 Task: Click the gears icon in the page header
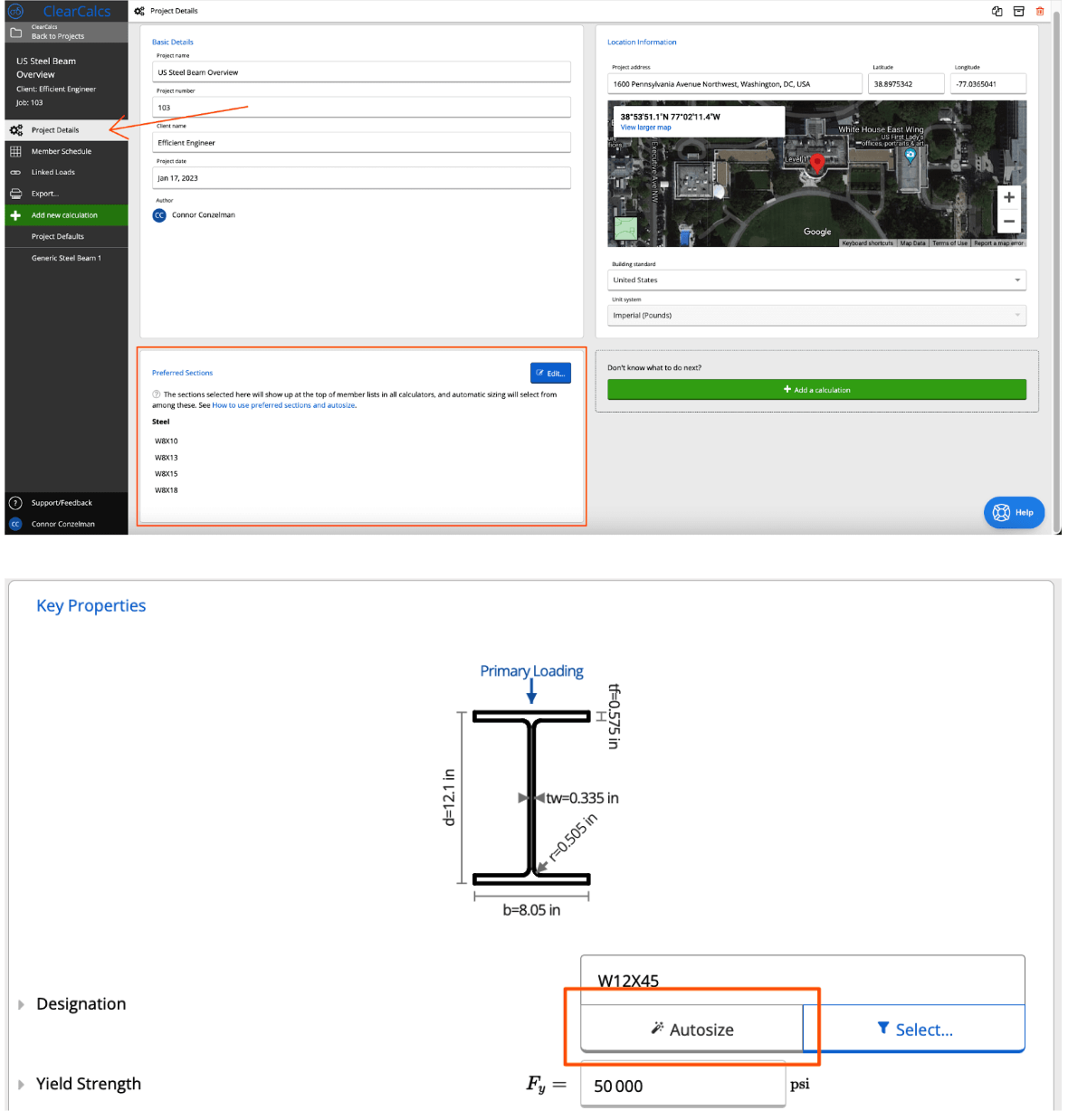[x=139, y=11]
